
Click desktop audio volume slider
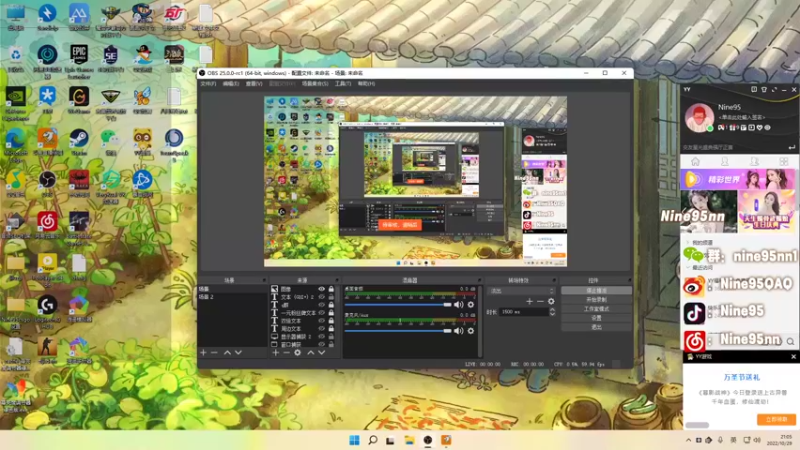coord(398,305)
